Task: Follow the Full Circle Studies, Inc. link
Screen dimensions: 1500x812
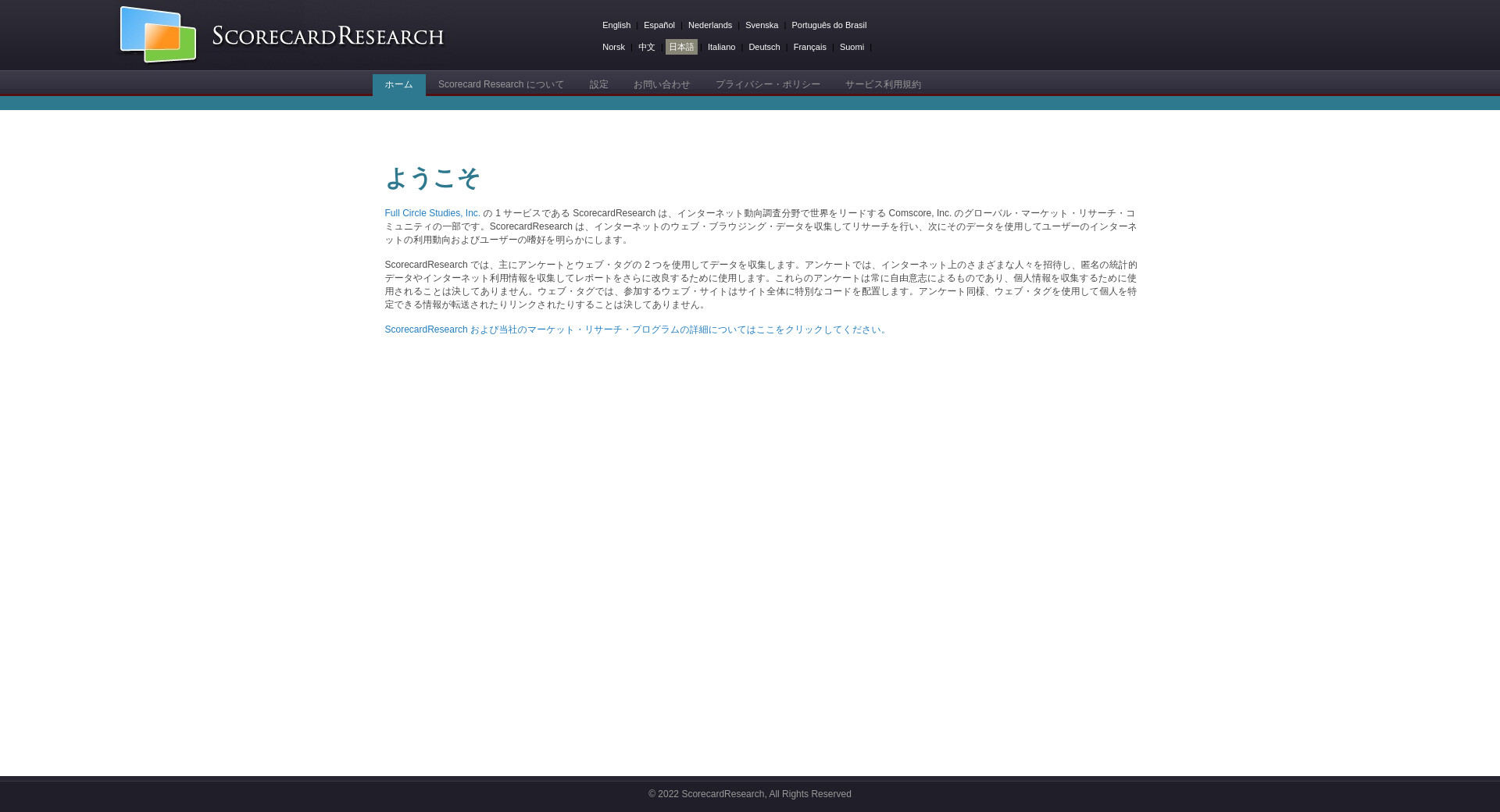Action: 432,213
